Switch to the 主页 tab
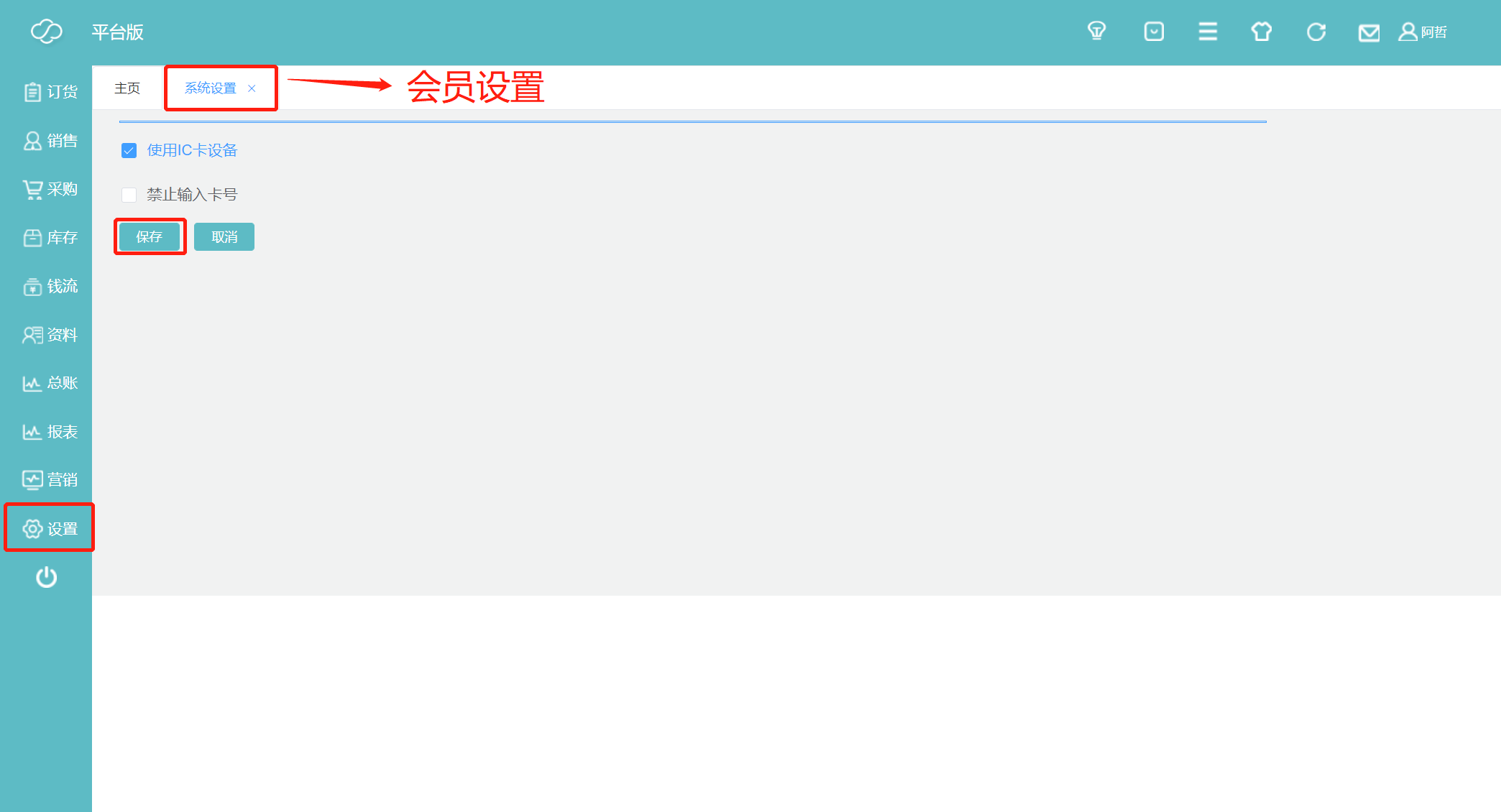Screen dimensions: 1501x812 pyautogui.click(x=127, y=88)
